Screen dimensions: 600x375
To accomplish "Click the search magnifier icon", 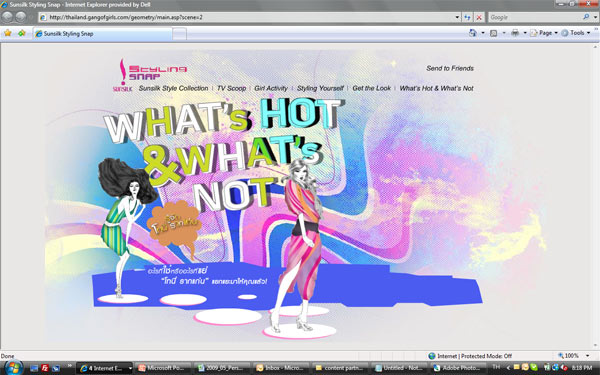I will pyautogui.click(x=586, y=17).
